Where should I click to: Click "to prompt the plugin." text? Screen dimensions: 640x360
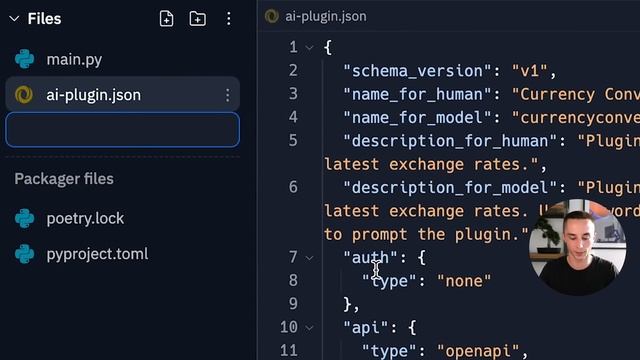tap(426, 235)
